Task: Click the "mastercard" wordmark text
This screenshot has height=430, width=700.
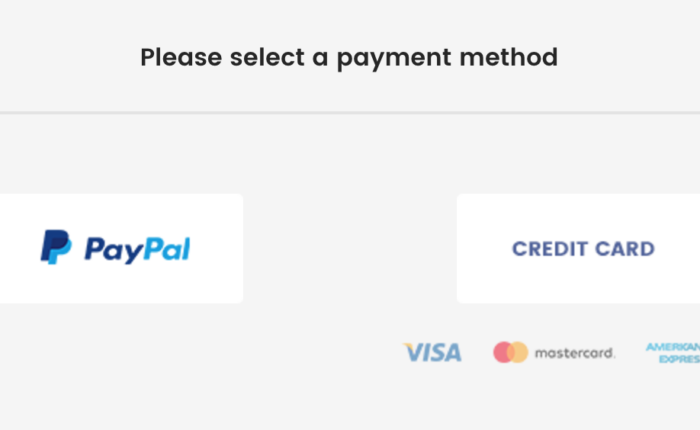Action: [x=574, y=353]
